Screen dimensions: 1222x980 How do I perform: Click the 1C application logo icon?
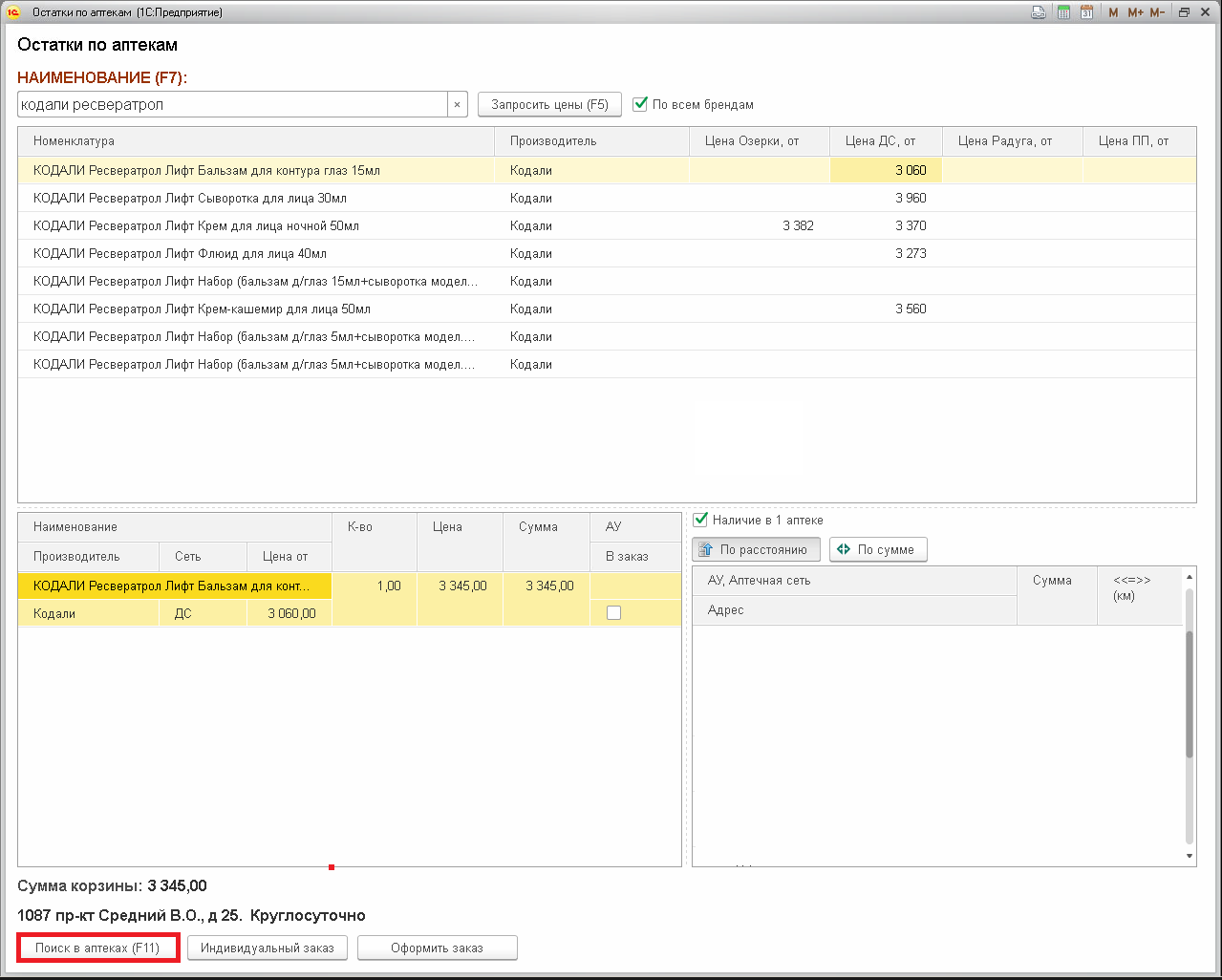tap(13, 12)
